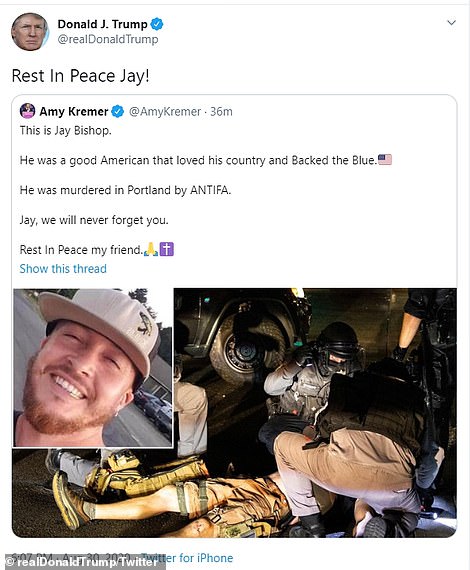This screenshot has height=570, width=470.
Task: Click the realDonaldTrump/Twitter watermark caption
Action: (82, 562)
